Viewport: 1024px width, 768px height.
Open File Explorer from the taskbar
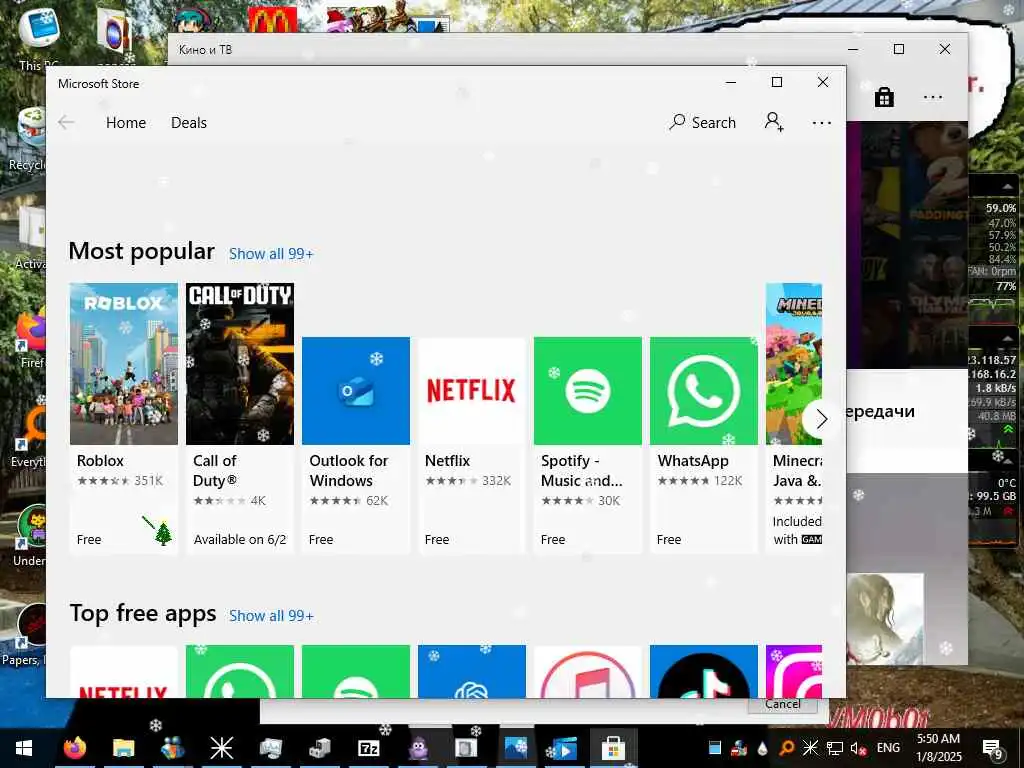123,748
